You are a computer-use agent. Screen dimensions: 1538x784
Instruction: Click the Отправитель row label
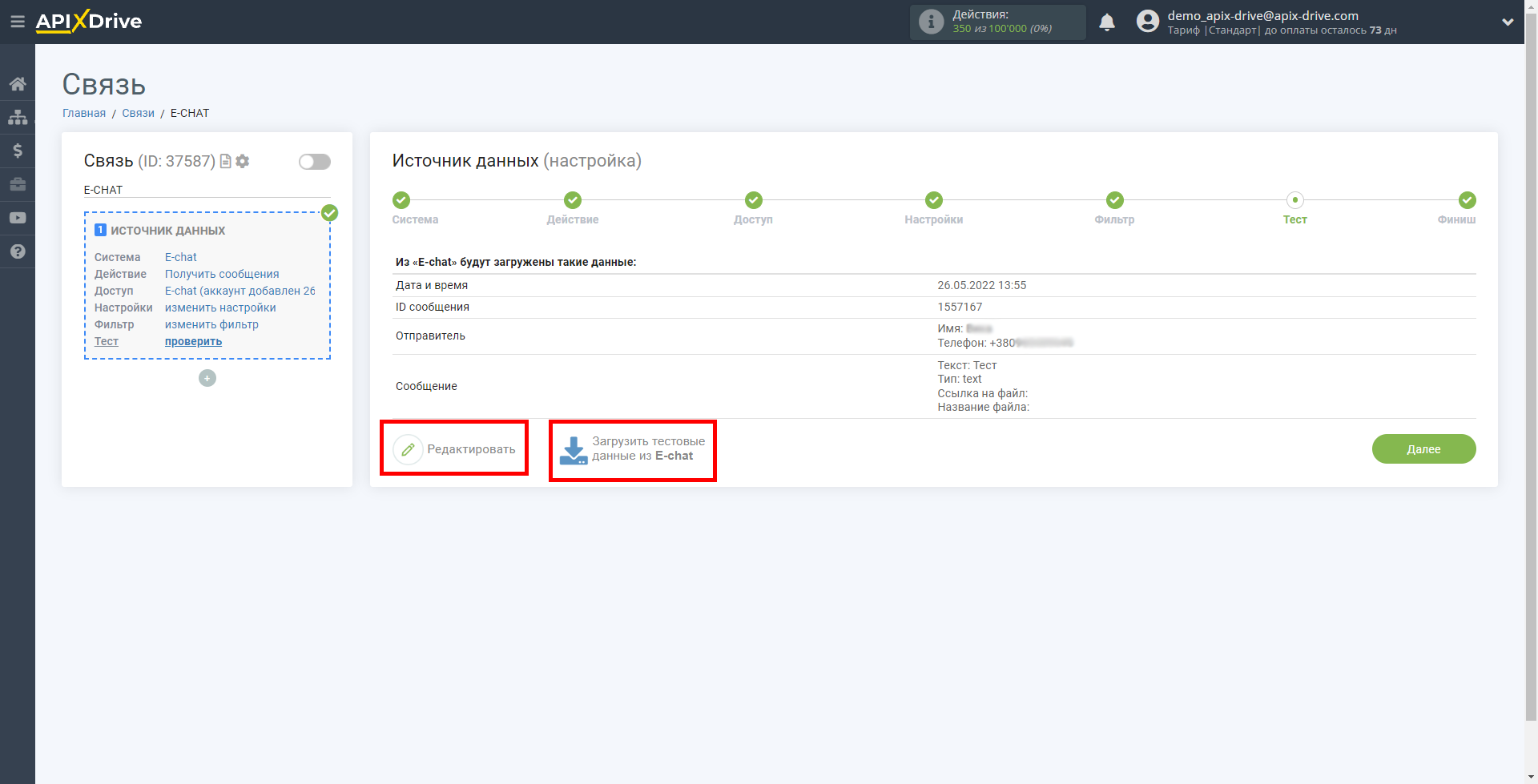(x=430, y=336)
